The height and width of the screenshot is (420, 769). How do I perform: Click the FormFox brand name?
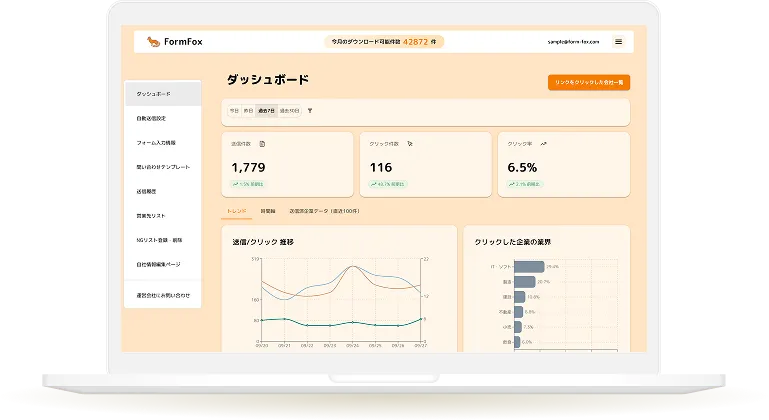183,42
